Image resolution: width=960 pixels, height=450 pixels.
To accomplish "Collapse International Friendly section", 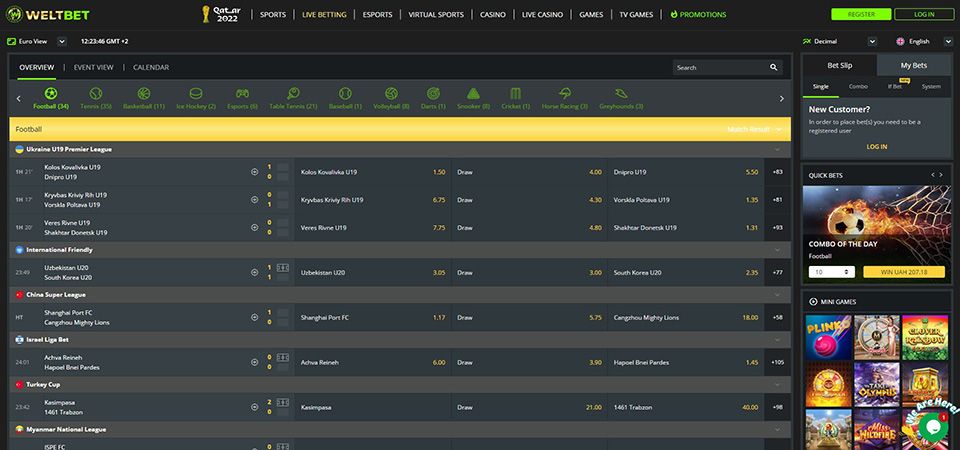I will point(778,250).
